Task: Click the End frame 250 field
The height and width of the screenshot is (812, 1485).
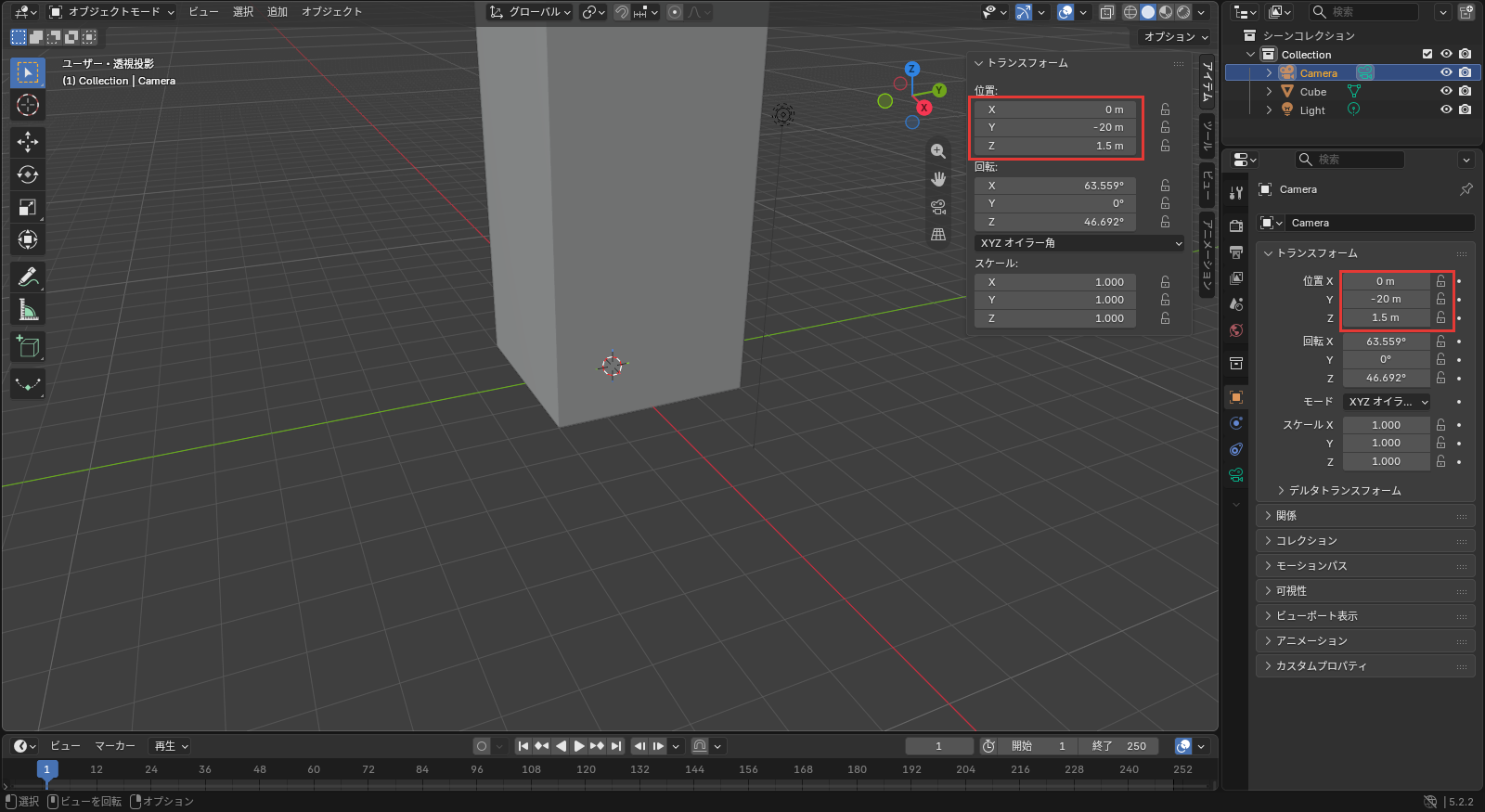Action: 1118,746
